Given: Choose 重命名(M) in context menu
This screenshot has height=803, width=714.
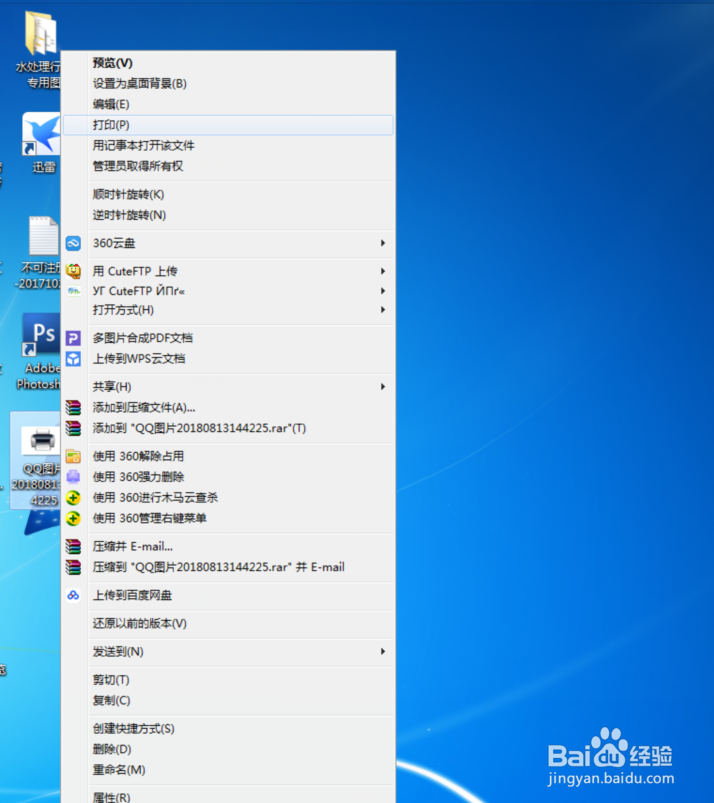Looking at the screenshot, I should (228, 770).
